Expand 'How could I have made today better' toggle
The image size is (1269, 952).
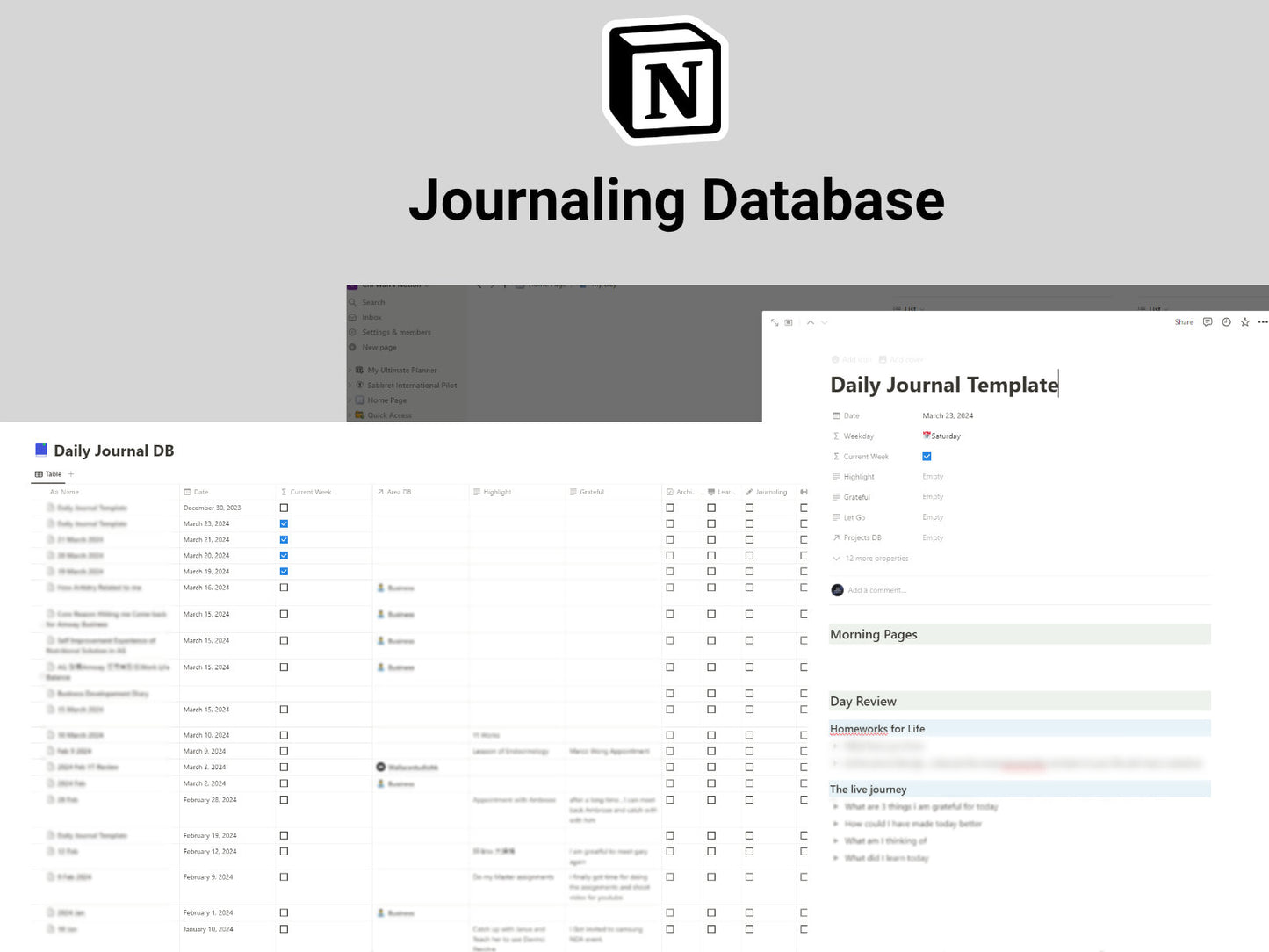tap(836, 824)
